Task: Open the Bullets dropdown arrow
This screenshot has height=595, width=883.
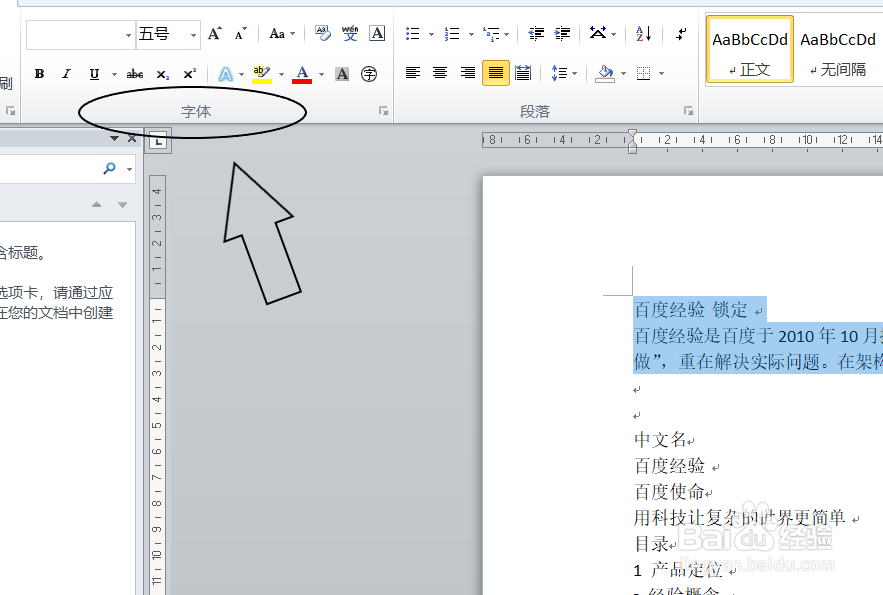Action: pos(431,34)
